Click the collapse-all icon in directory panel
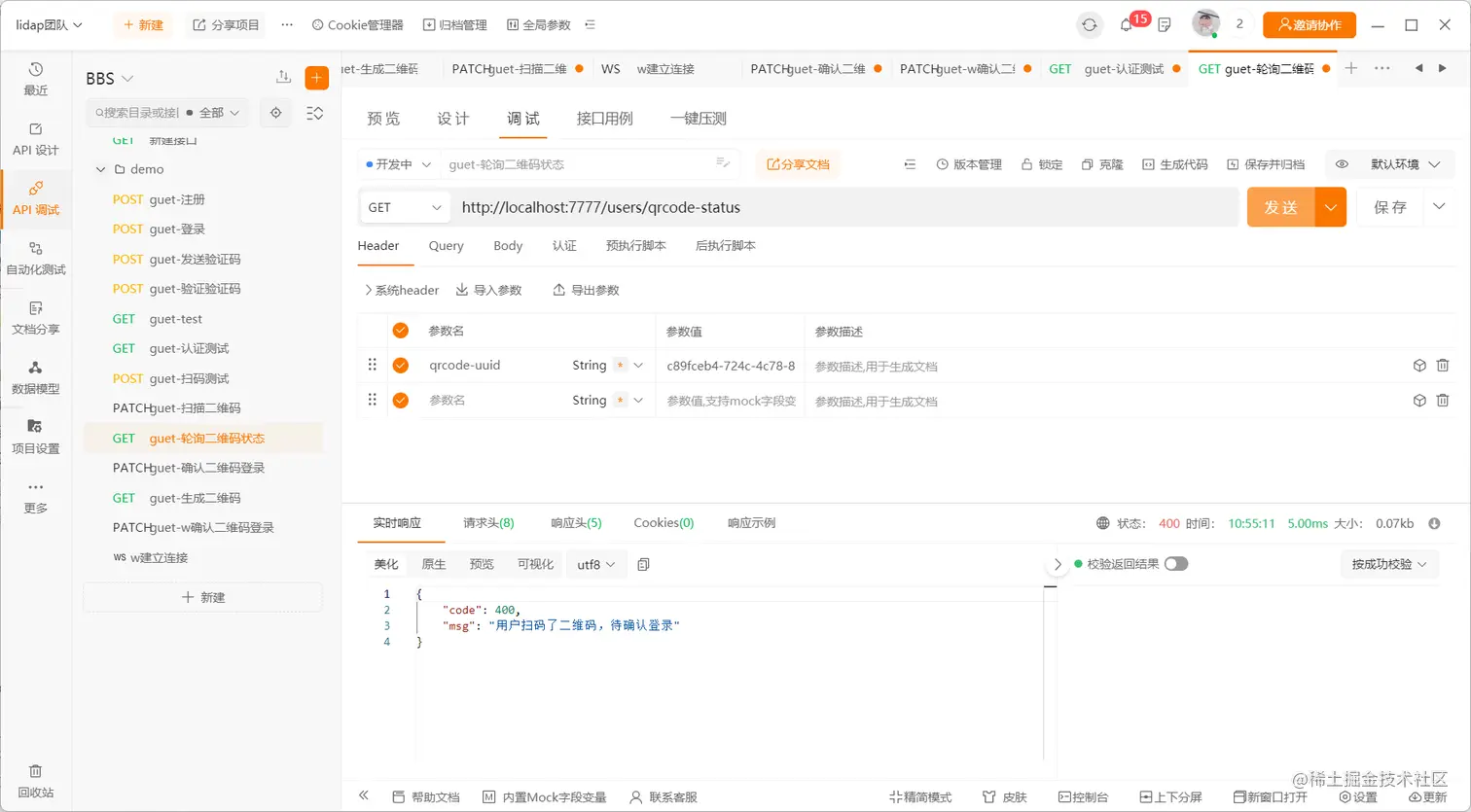1471x812 pixels. click(314, 113)
